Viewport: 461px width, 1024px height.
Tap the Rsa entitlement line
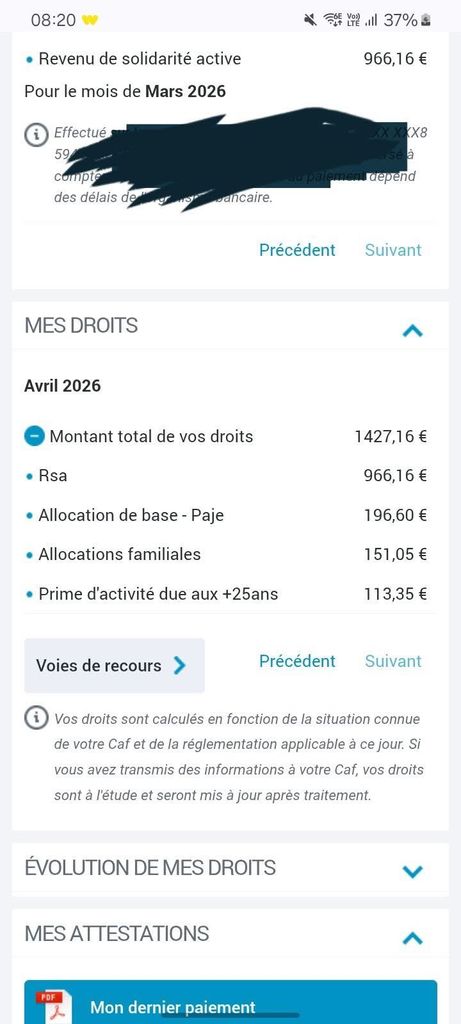click(x=226, y=475)
